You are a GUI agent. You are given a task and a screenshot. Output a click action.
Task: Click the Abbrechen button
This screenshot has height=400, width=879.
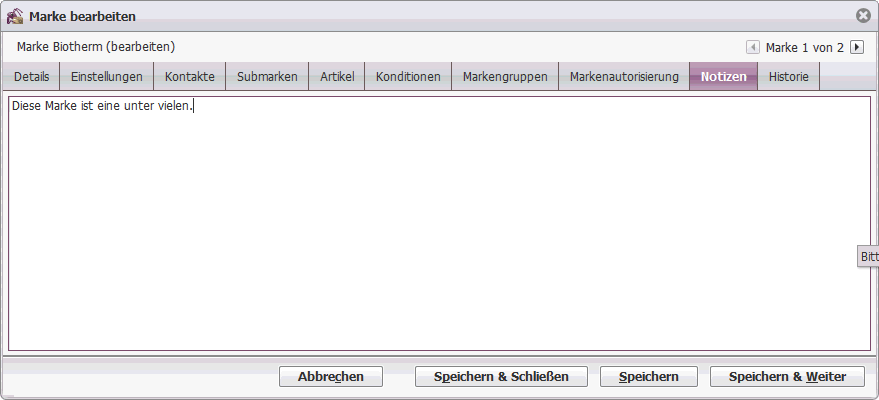[x=331, y=376]
